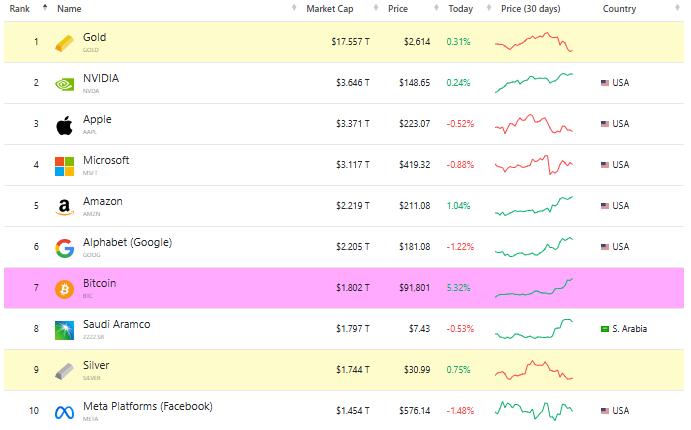Image resolution: width=691 pixels, height=430 pixels.
Task: Click Silver price $30.99
Action: tap(417, 370)
